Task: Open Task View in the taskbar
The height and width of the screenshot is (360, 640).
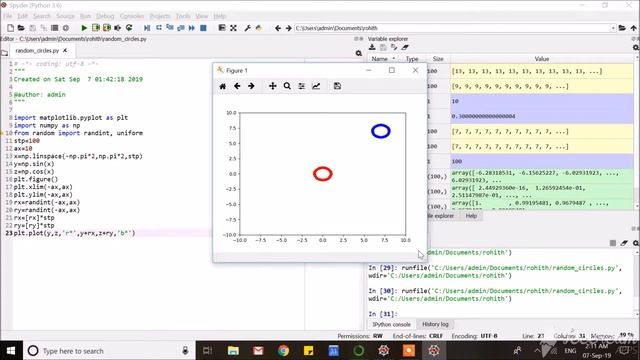Action: coord(207,351)
